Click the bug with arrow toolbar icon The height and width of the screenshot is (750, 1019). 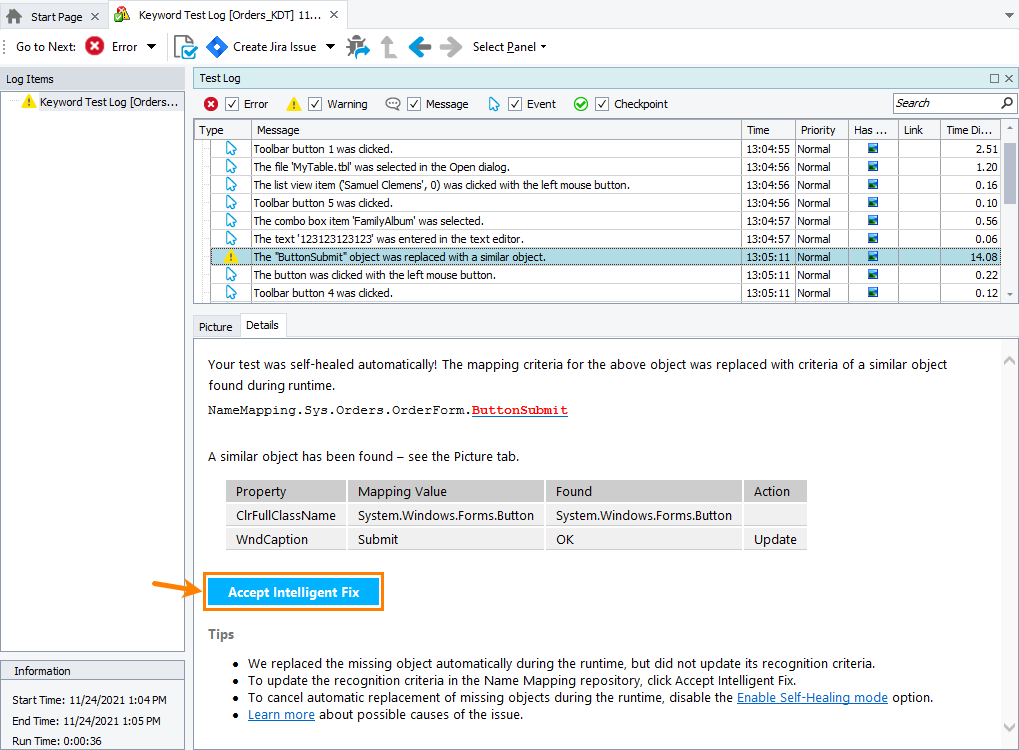(x=357, y=46)
